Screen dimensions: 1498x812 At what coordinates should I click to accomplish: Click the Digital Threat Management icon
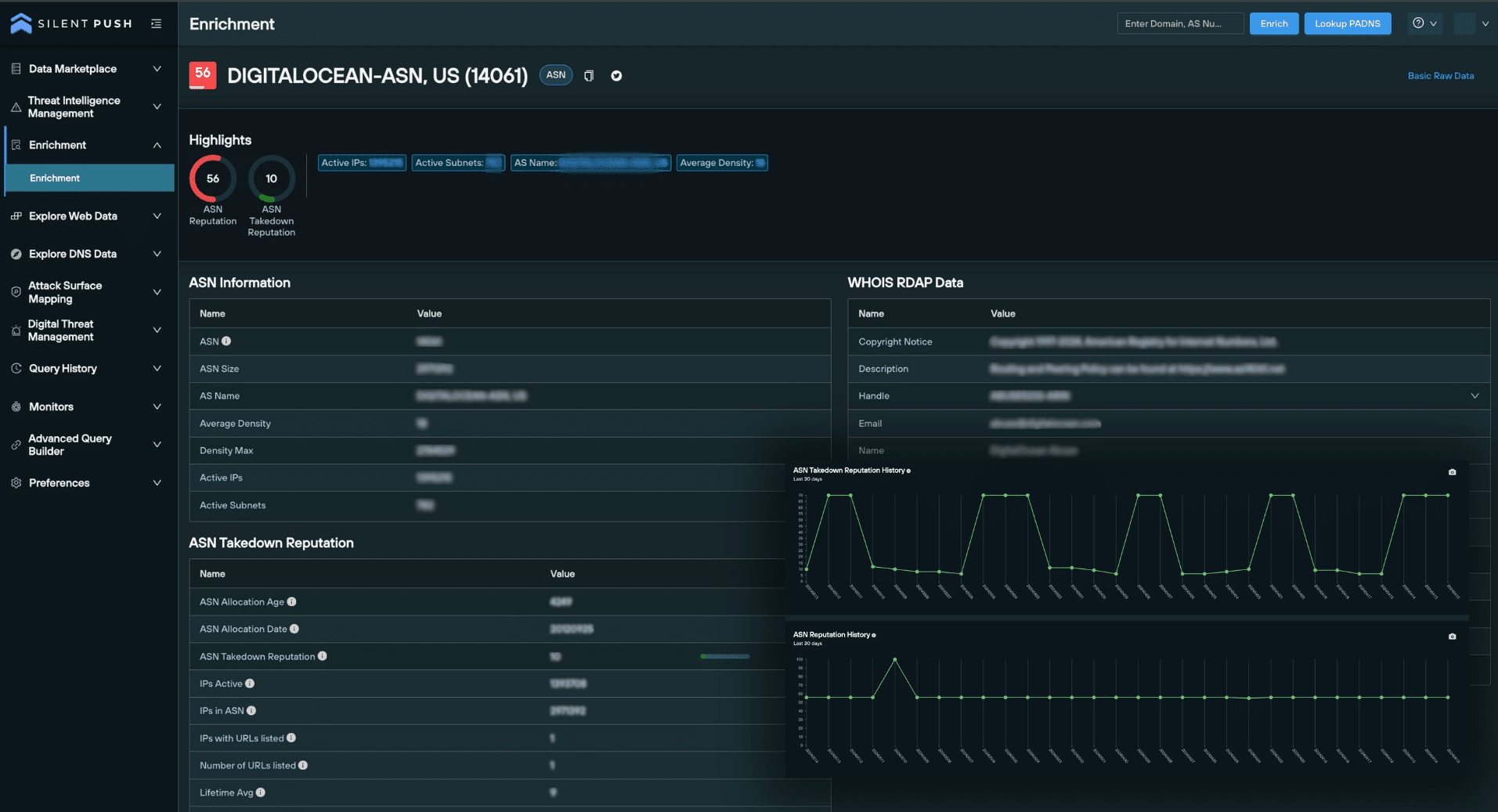[x=16, y=330]
